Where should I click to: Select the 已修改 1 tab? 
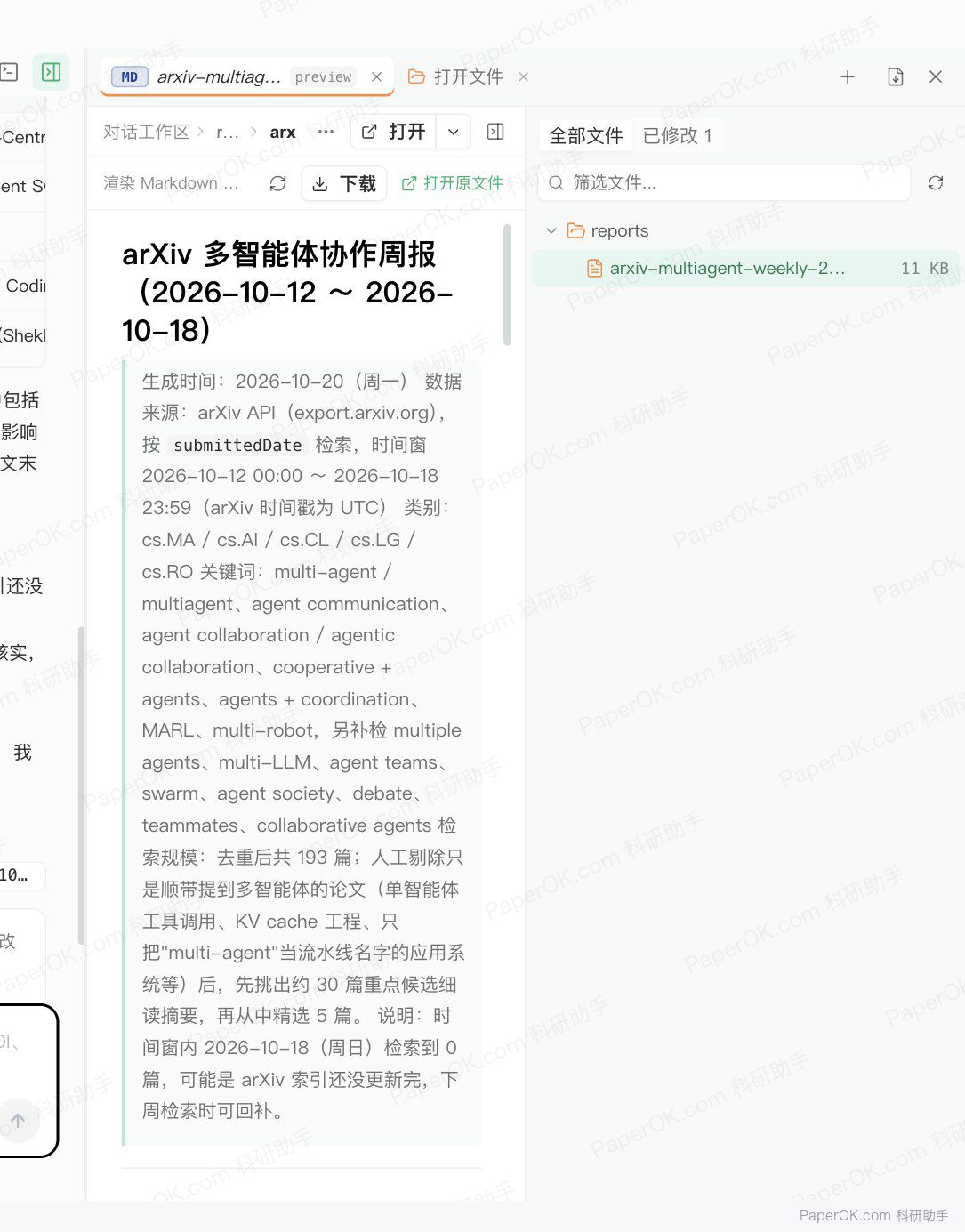pyautogui.click(x=678, y=135)
